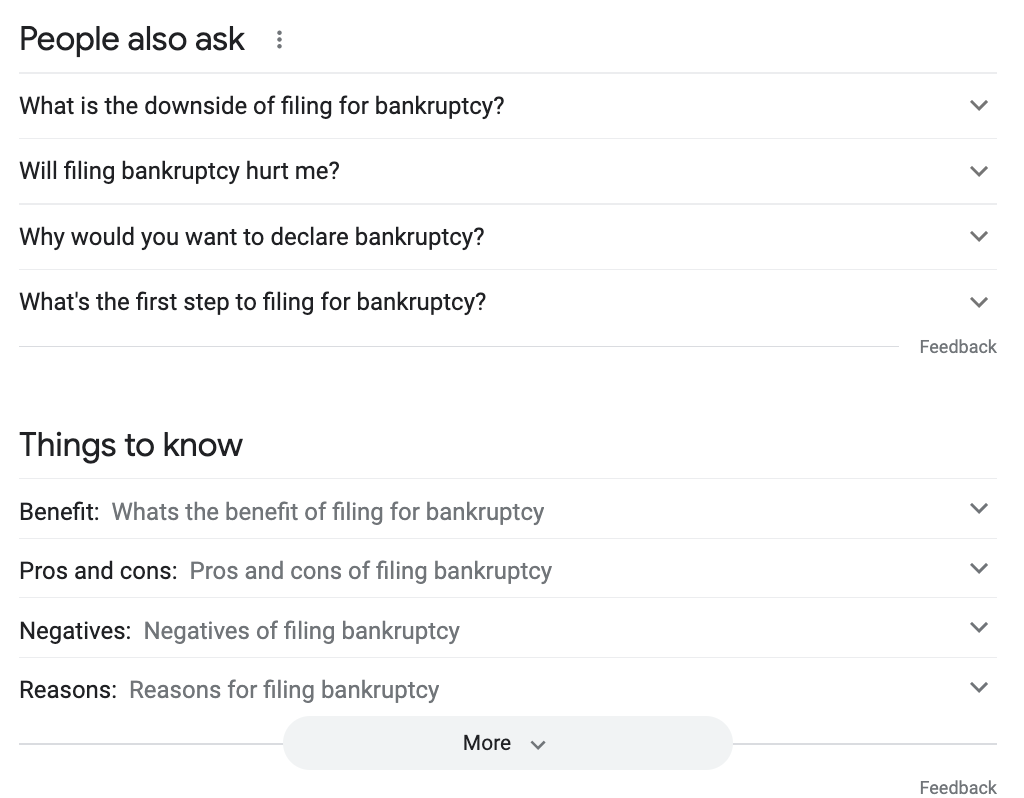Click the "Will filing bankruptcy hurt me?" question text

pyautogui.click(x=179, y=171)
